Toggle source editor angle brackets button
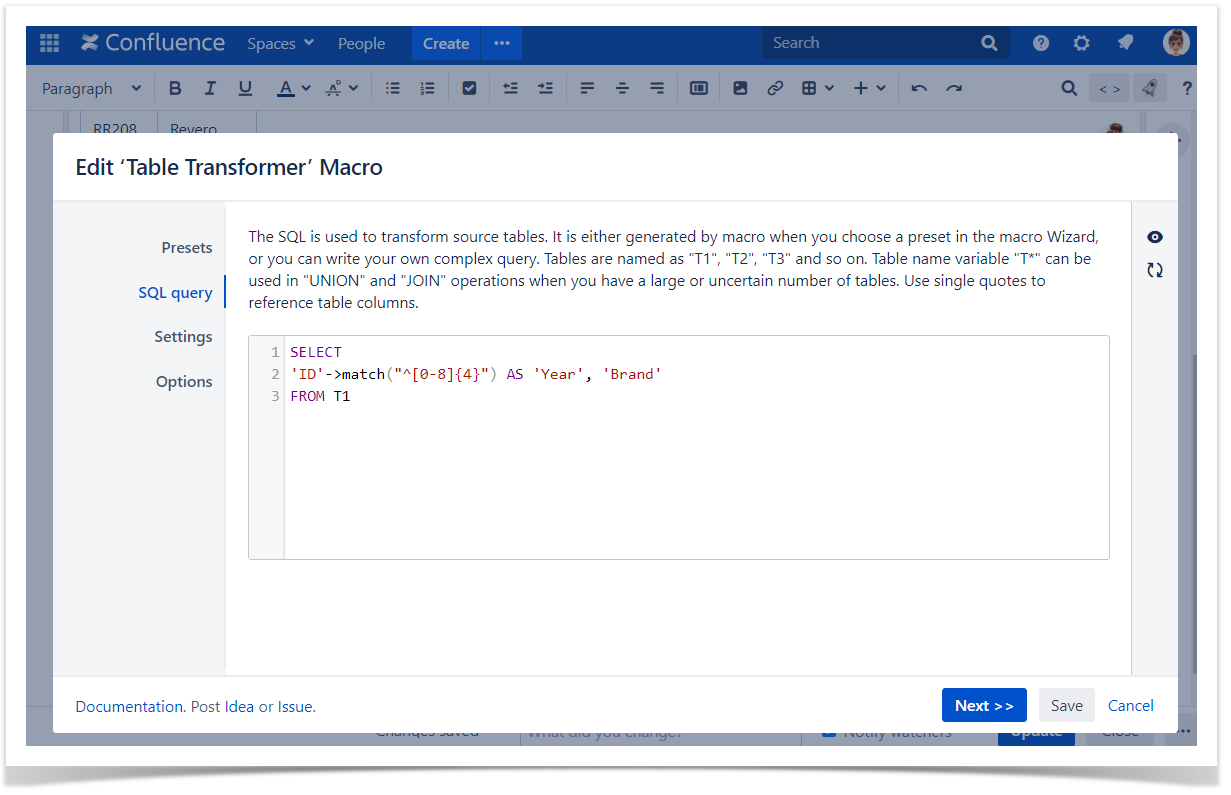Viewport: 1231px width, 795px height. (x=1109, y=88)
